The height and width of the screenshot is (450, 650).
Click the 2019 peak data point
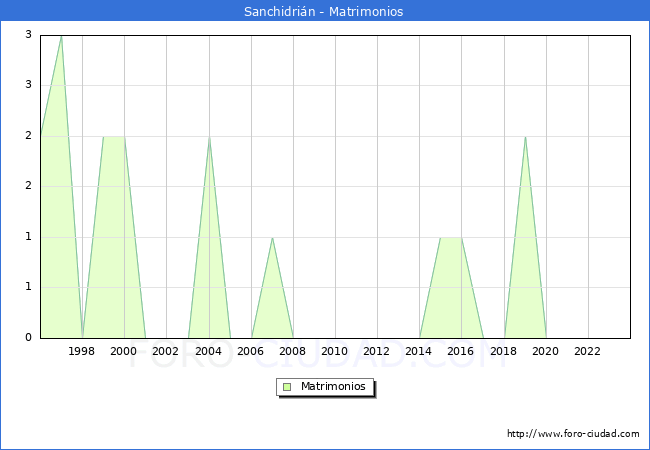coord(525,137)
